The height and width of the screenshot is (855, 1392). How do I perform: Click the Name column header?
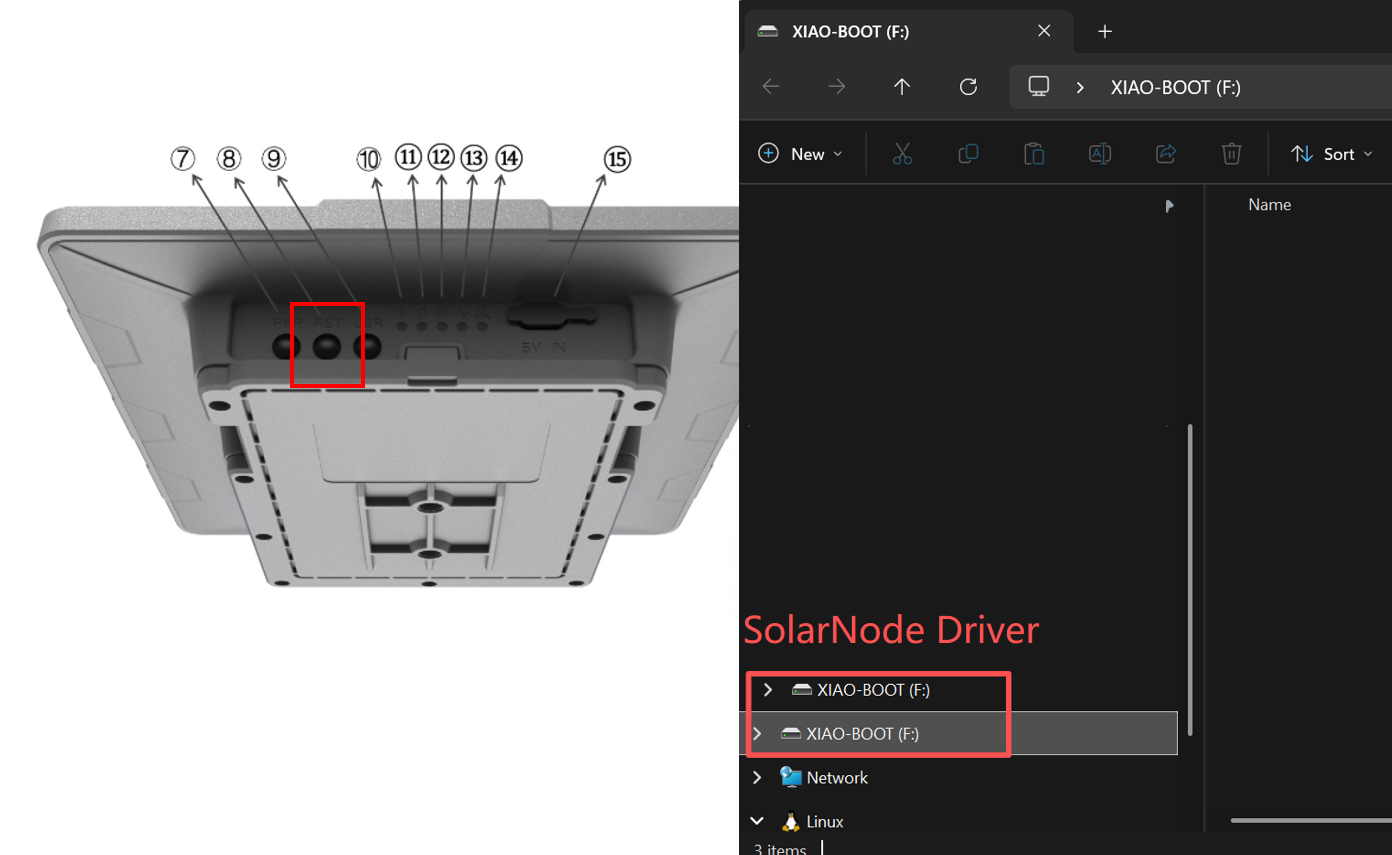pyautogui.click(x=1269, y=204)
